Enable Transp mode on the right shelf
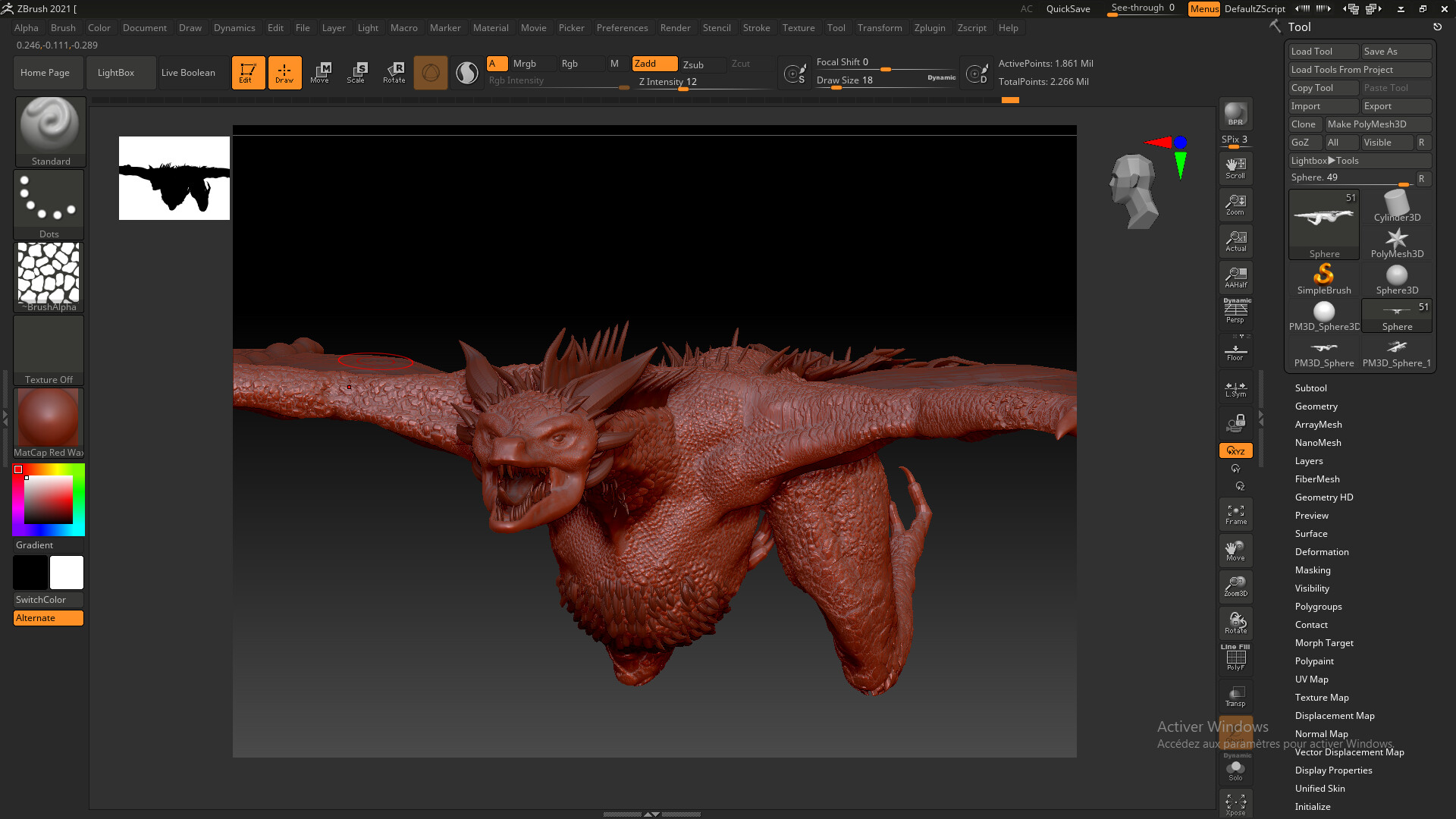 point(1235,695)
